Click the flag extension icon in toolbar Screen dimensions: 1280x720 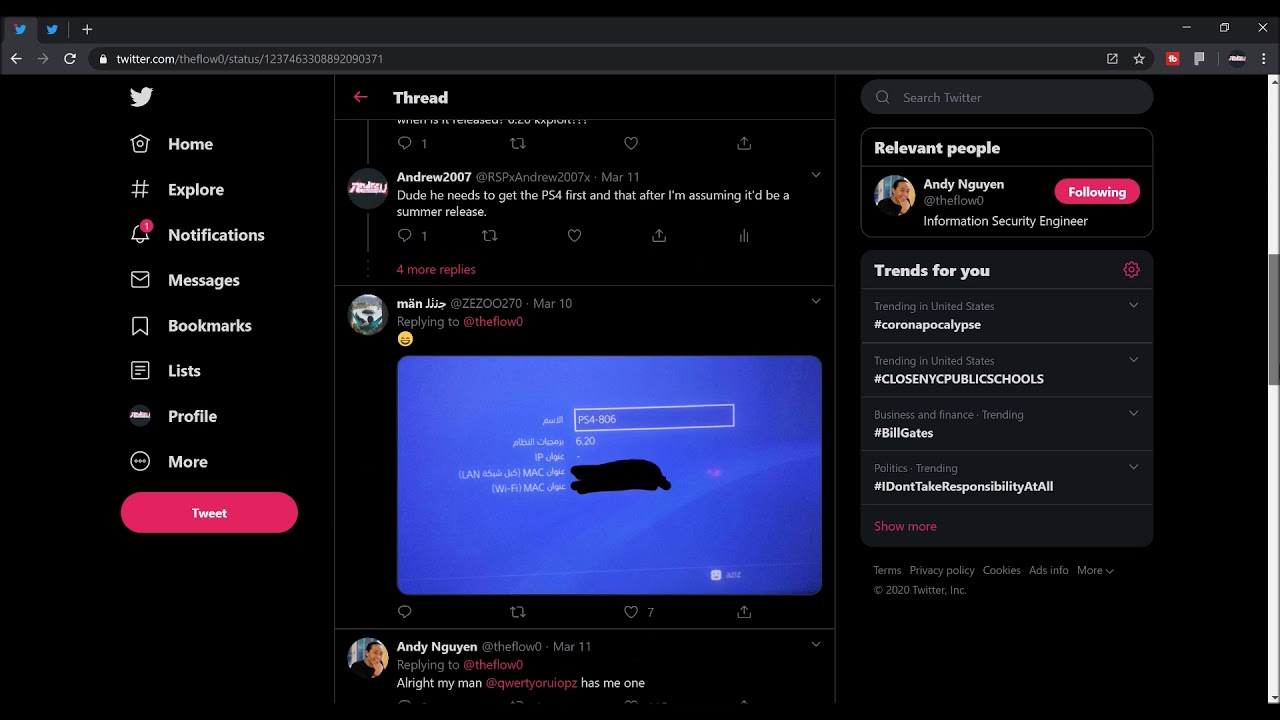click(x=1199, y=59)
